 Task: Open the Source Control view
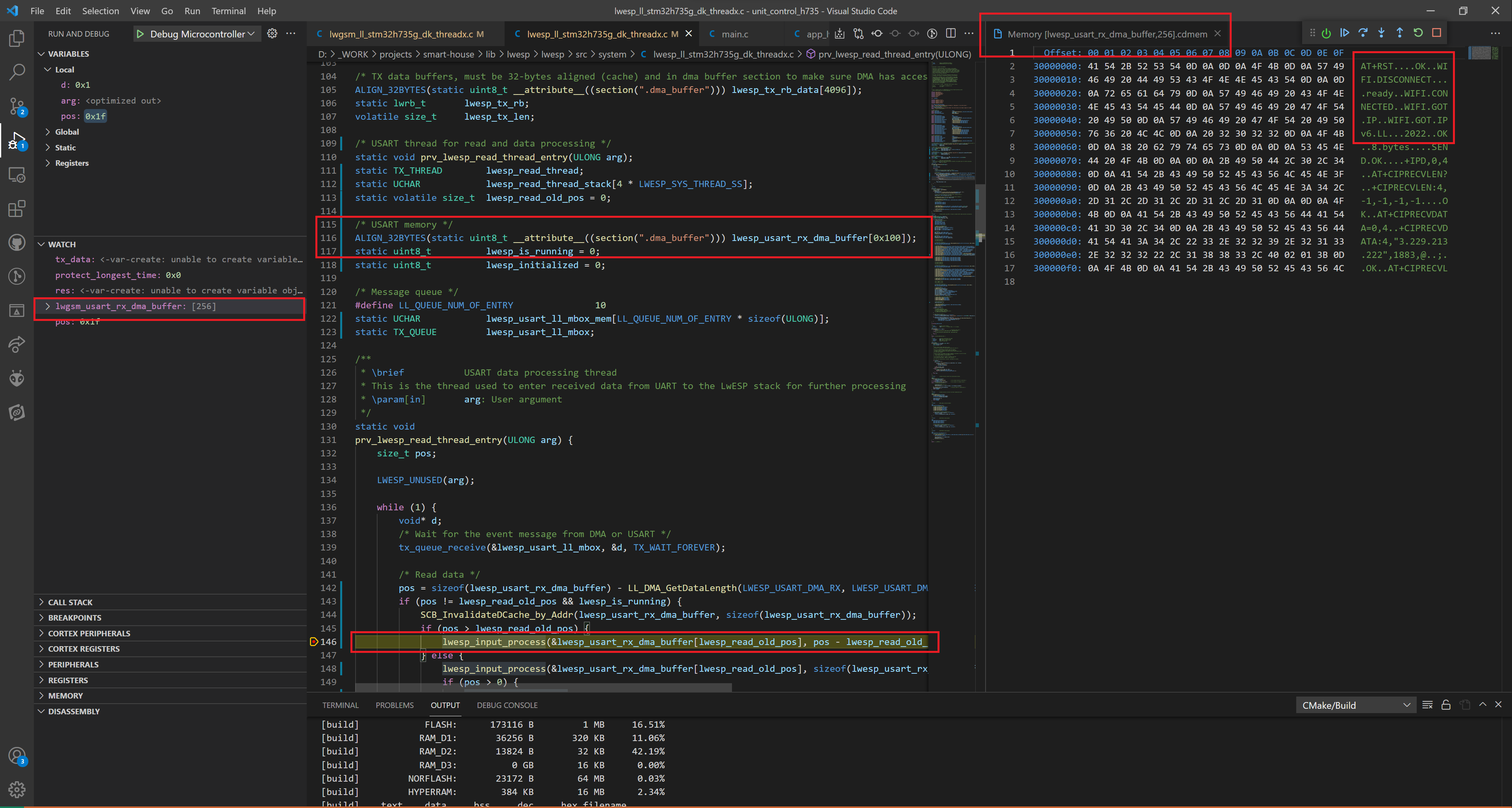pos(17,106)
